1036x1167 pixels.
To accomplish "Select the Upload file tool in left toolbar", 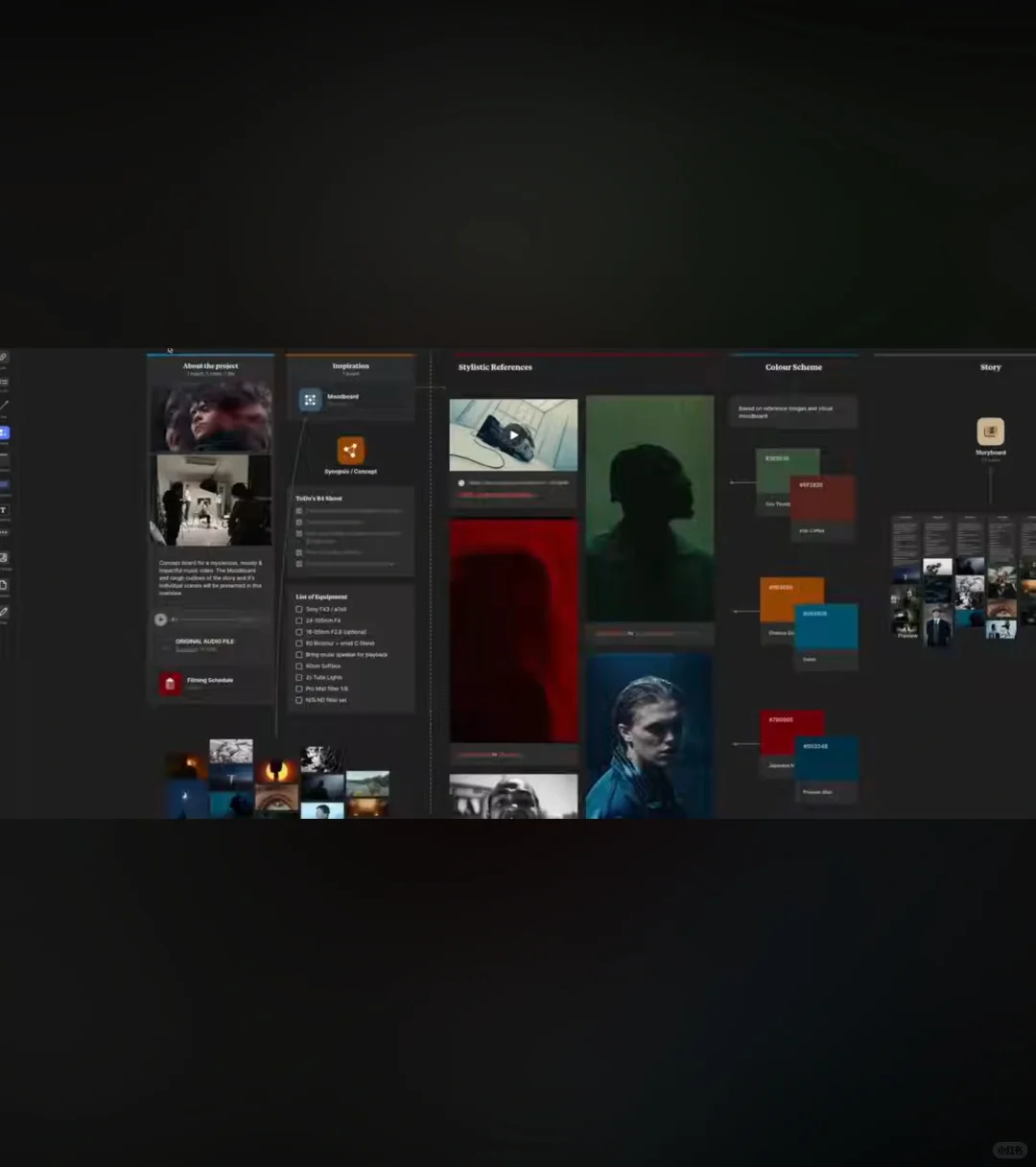I will pos(3,585).
